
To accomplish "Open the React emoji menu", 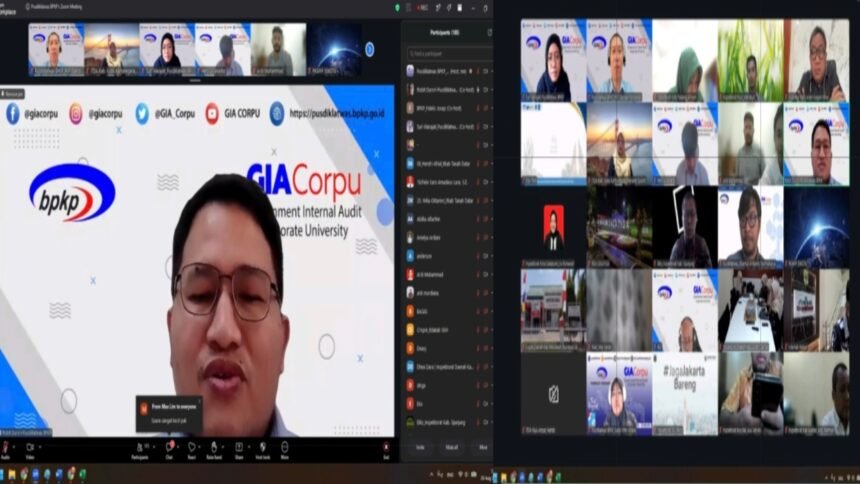I will point(191,450).
